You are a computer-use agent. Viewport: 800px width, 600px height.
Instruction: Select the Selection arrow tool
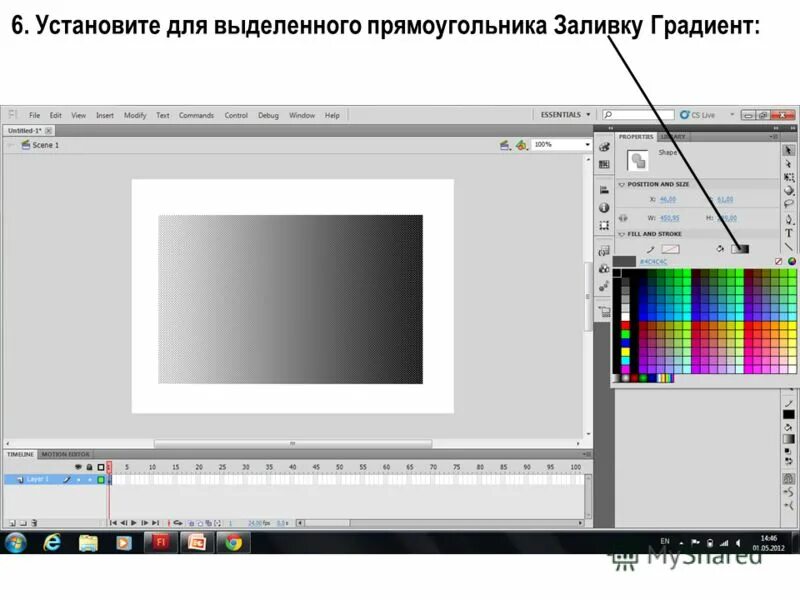coord(788,151)
